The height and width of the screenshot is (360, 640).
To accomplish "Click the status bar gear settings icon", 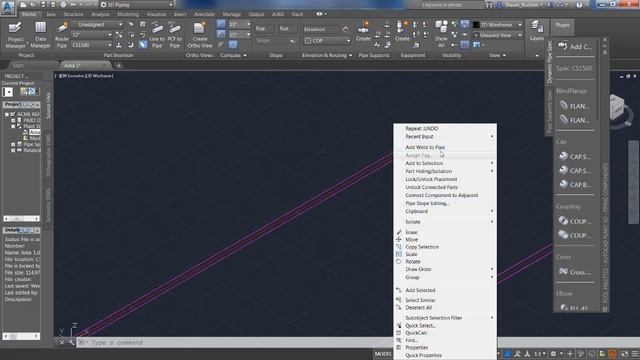I will (553, 353).
